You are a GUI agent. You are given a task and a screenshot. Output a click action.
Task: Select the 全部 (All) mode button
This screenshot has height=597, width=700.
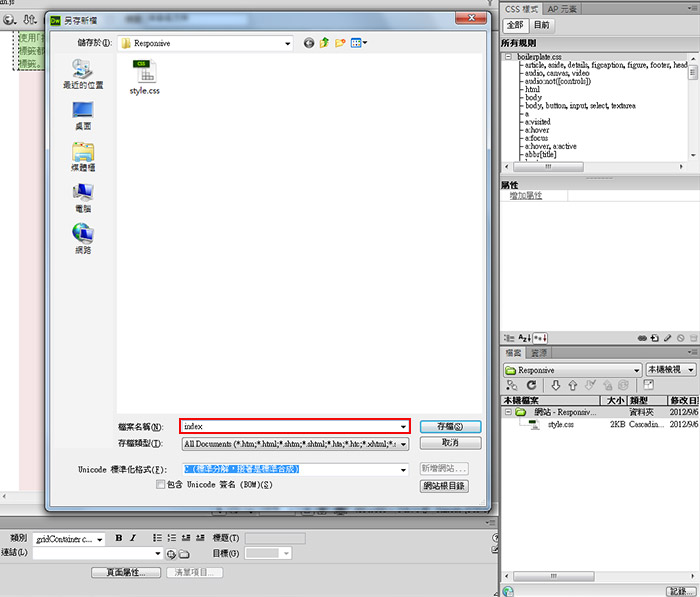pyautogui.click(x=515, y=25)
